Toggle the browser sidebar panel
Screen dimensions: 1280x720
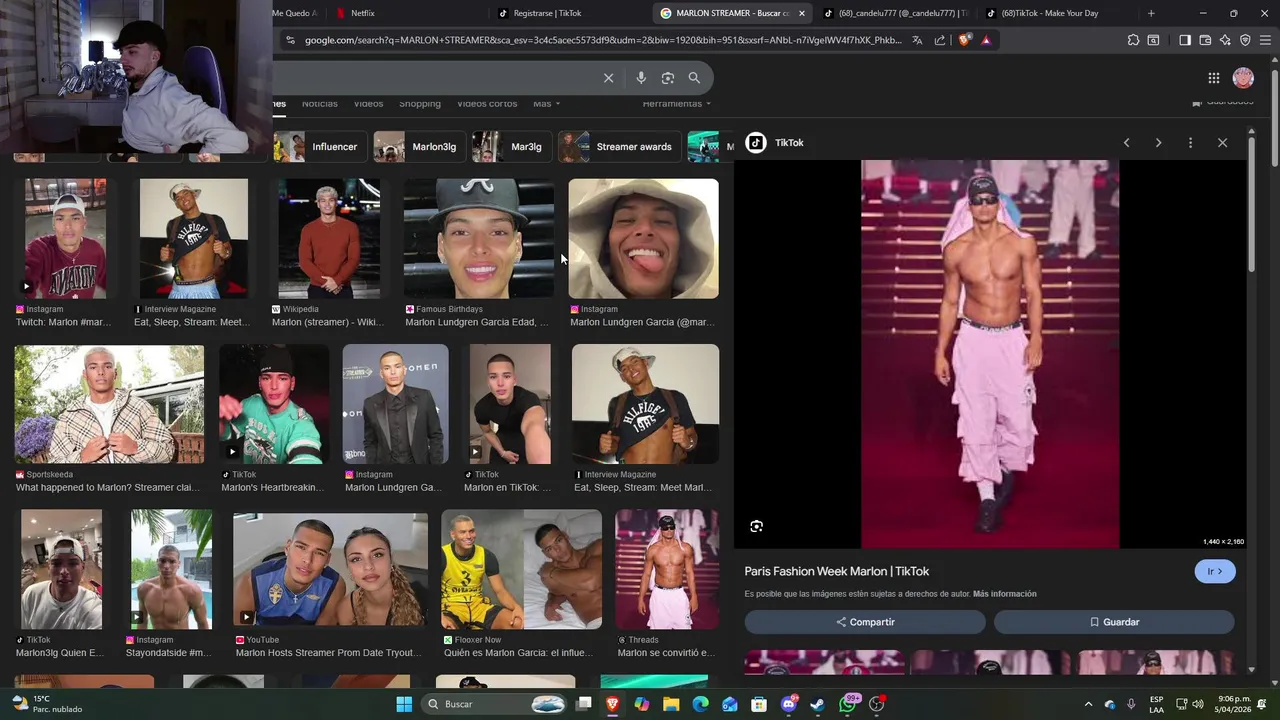coord(1185,40)
